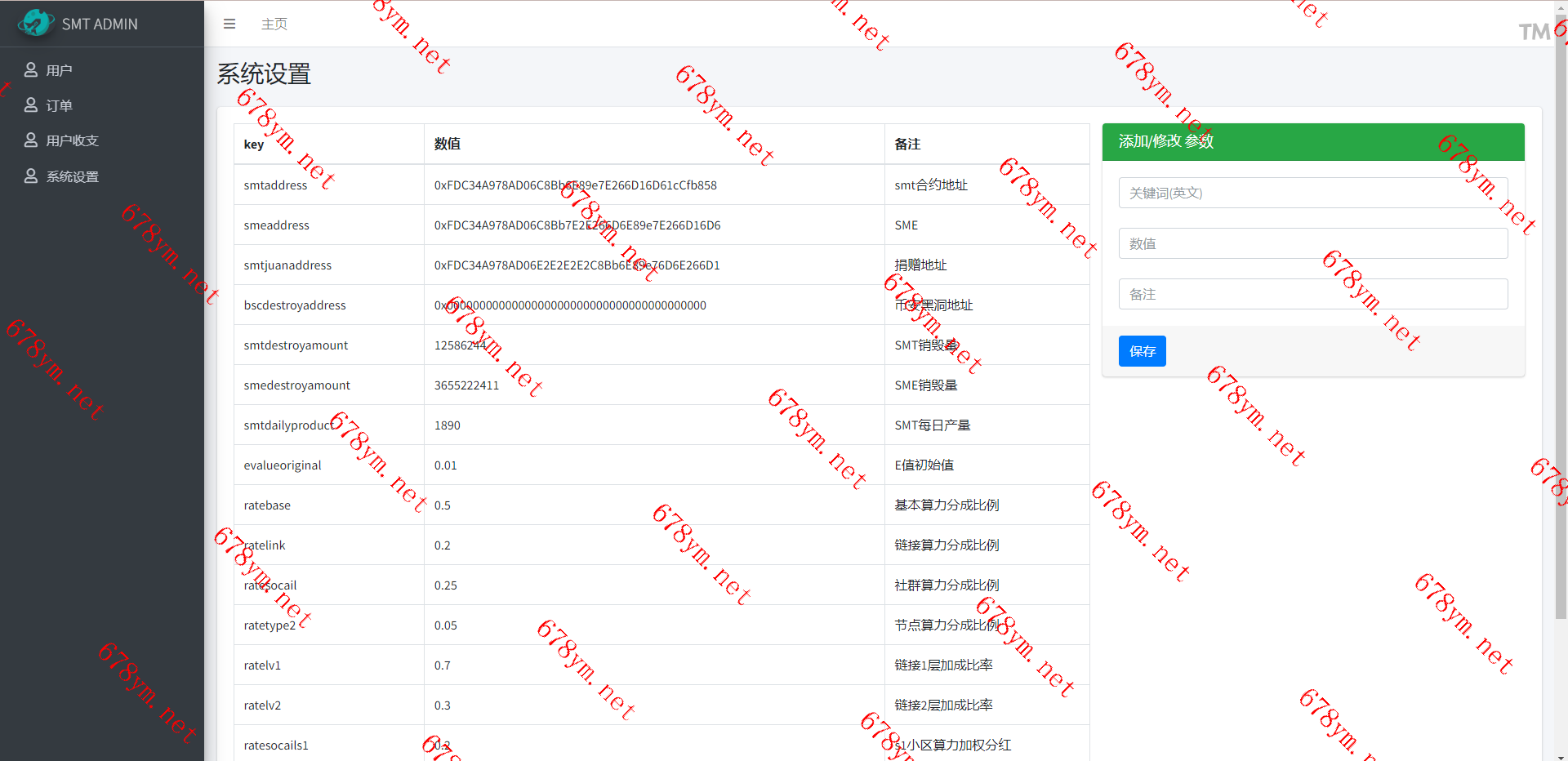
Task: Select 系统设置 in the sidebar
Action: [73, 177]
